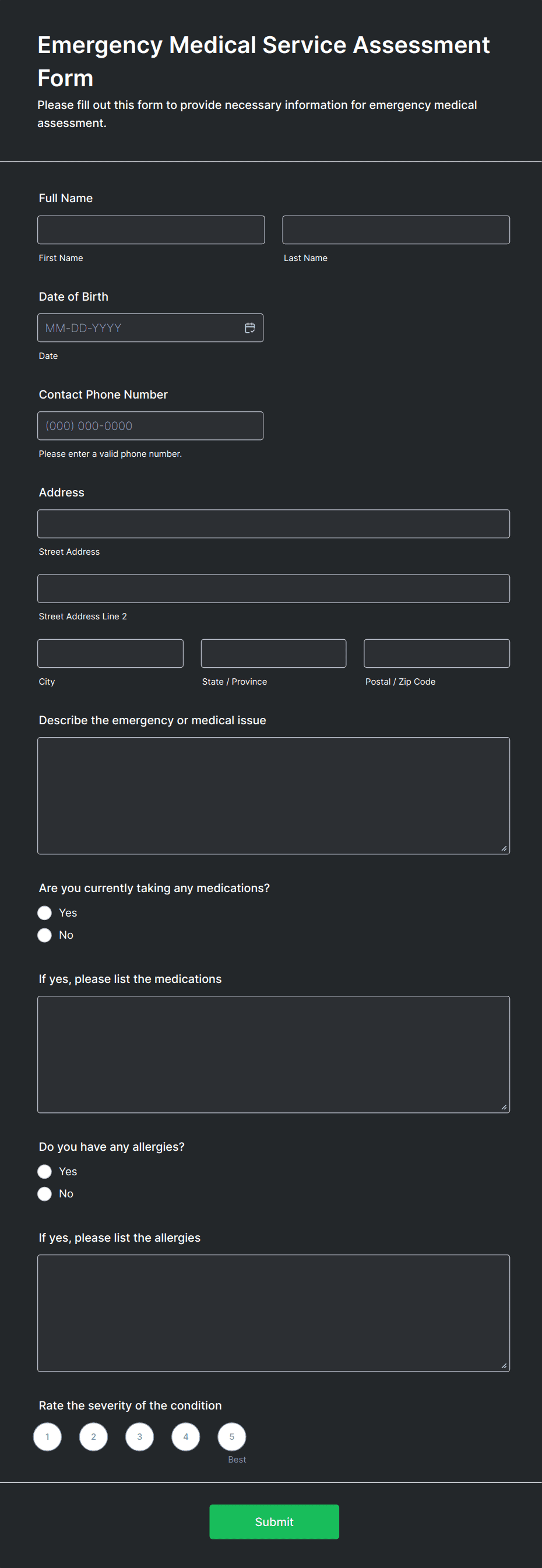Rate the condition severity as 5
The height and width of the screenshot is (1568, 542).
(x=231, y=1436)
